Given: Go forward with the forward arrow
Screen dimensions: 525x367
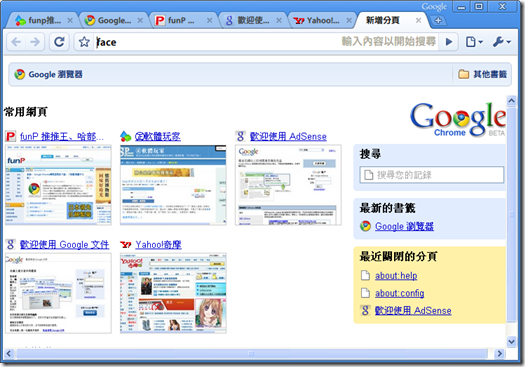Looking at the screenshot, I should [x=34, y=42].
